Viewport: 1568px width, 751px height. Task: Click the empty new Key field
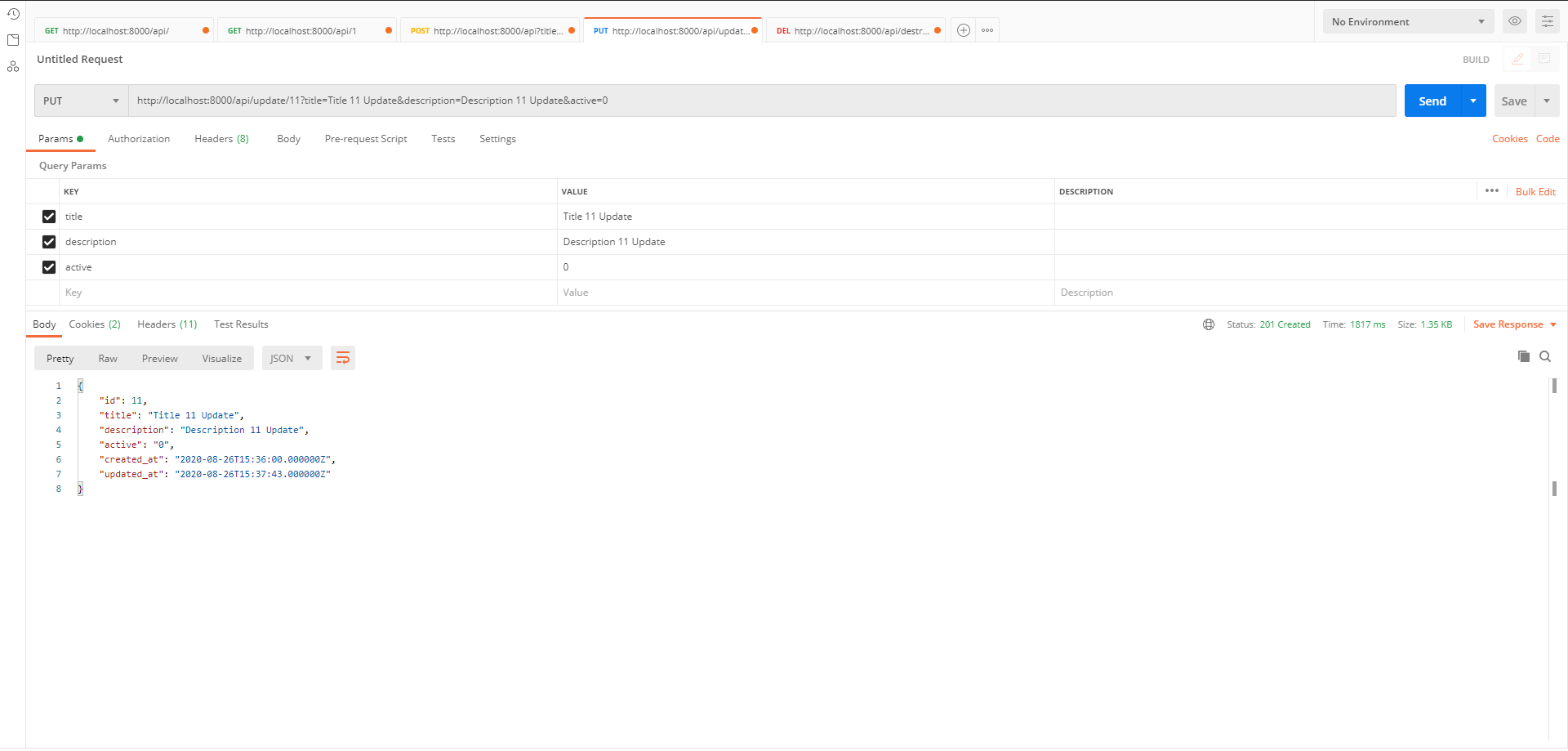308,293
